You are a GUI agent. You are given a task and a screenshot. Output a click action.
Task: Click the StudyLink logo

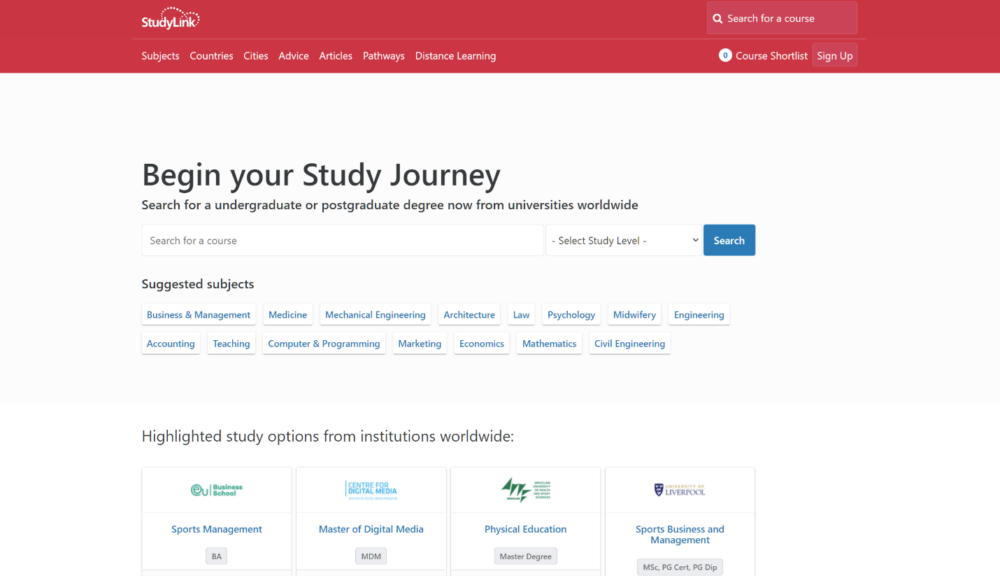pyautogui.click(x=170, y=17)
